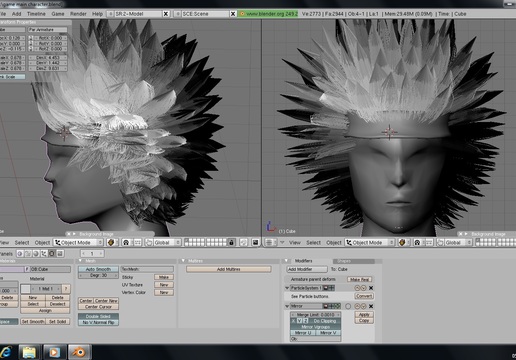Click the pivot point icon in left 3D view
Image resolution: width=516 pixels, height=360 pixels.
(126, 243)
